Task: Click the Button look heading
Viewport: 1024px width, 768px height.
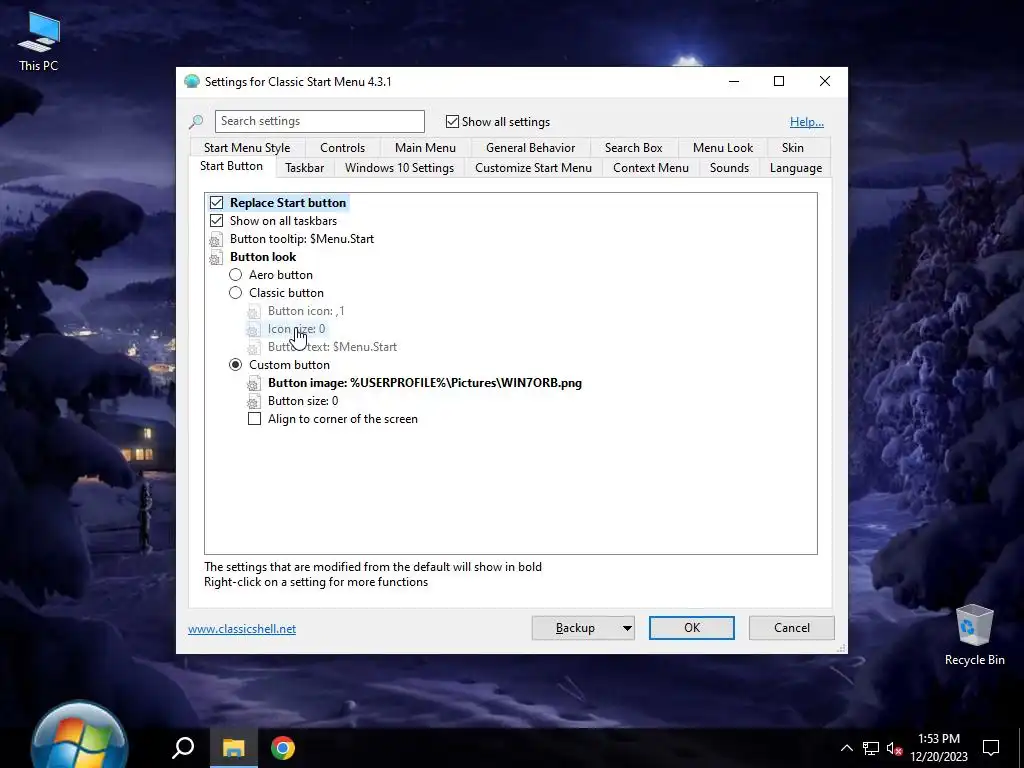Action: (263, 257)
